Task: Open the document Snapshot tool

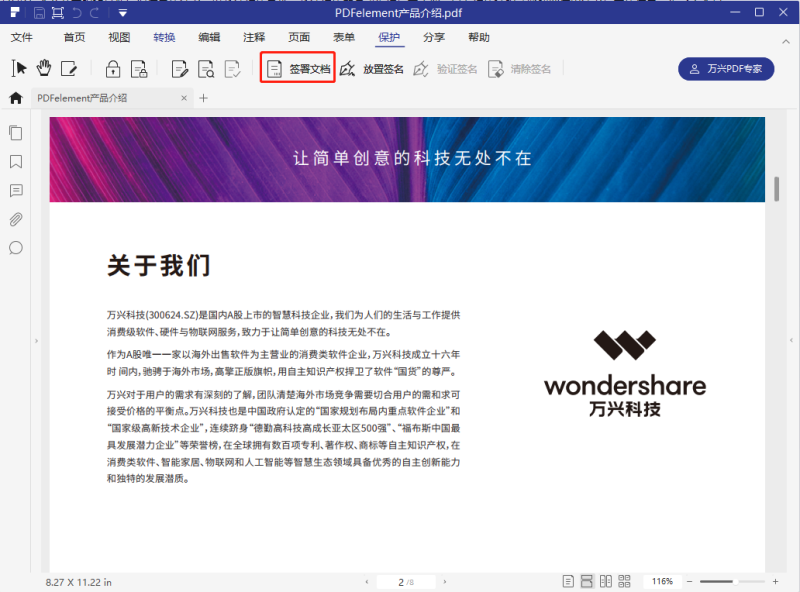Action: coord(57,12)
